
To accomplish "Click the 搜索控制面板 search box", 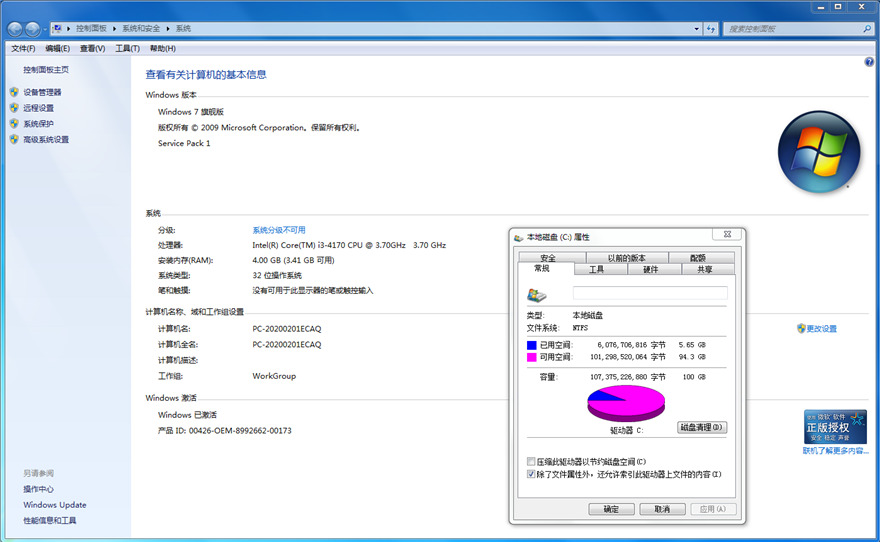I will pyautogui.click(x=799, y=29).
